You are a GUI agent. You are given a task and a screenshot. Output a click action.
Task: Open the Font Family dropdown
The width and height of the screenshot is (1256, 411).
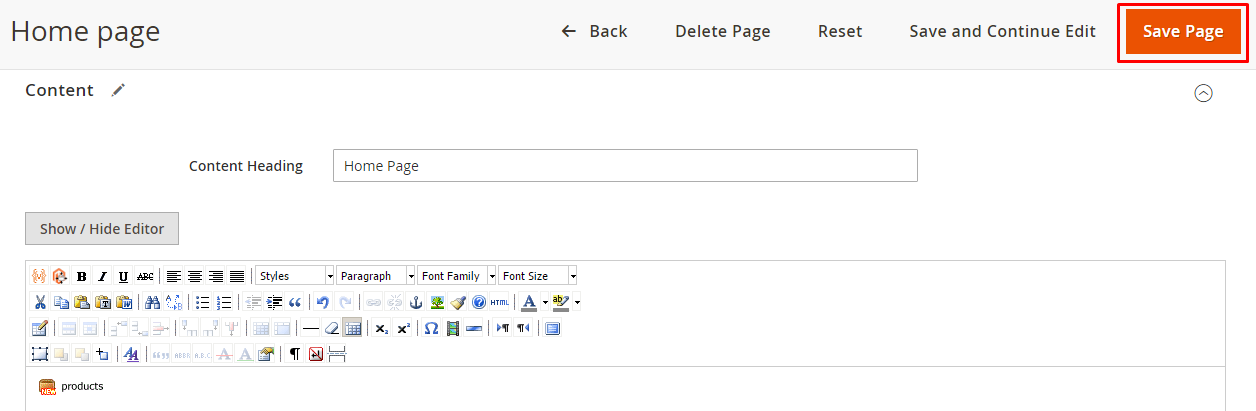tap(457, 276)
